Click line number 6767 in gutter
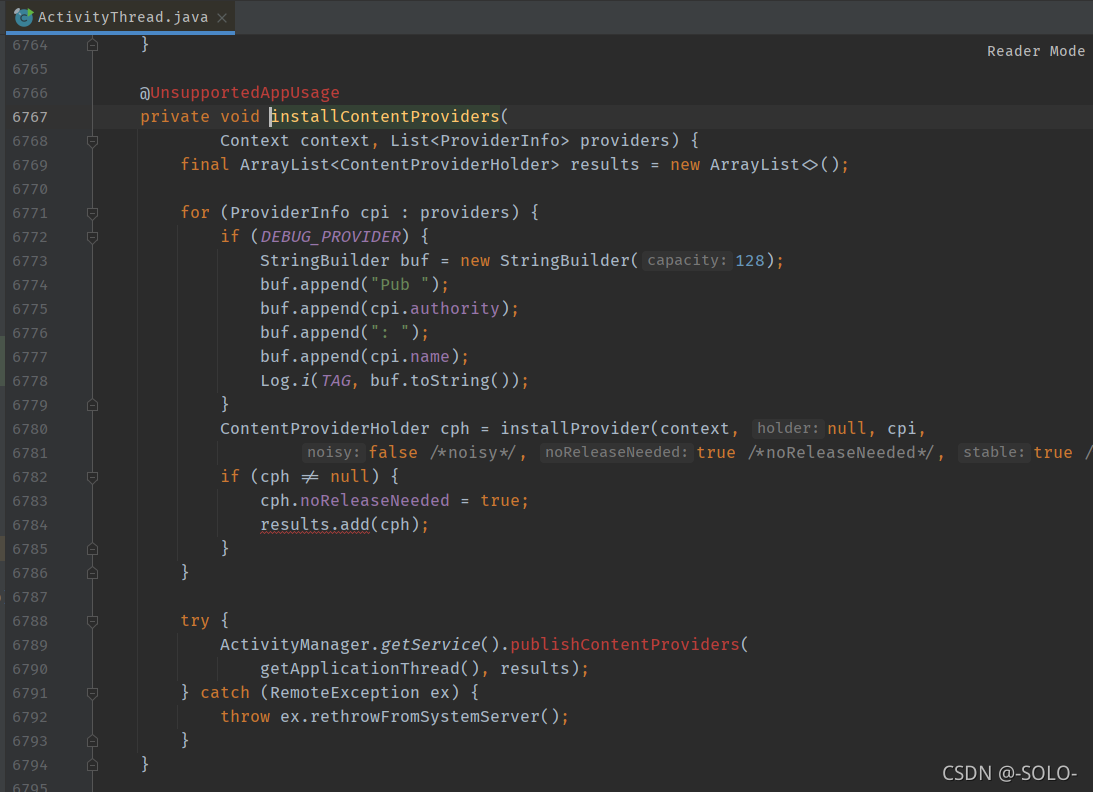Image resolution: width=1093 pixels, height=792 pixels. coord(30,117)
